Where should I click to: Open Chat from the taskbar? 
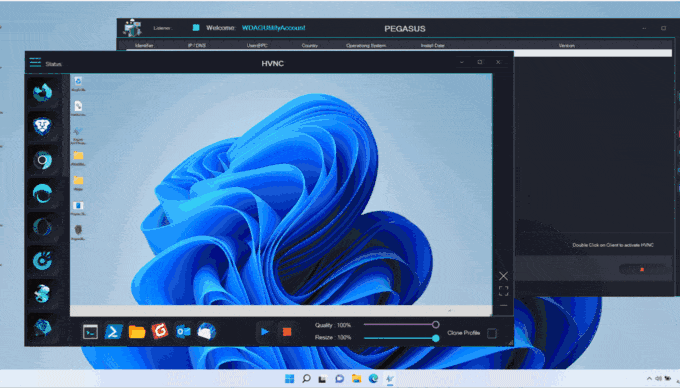tap(340, 378)
